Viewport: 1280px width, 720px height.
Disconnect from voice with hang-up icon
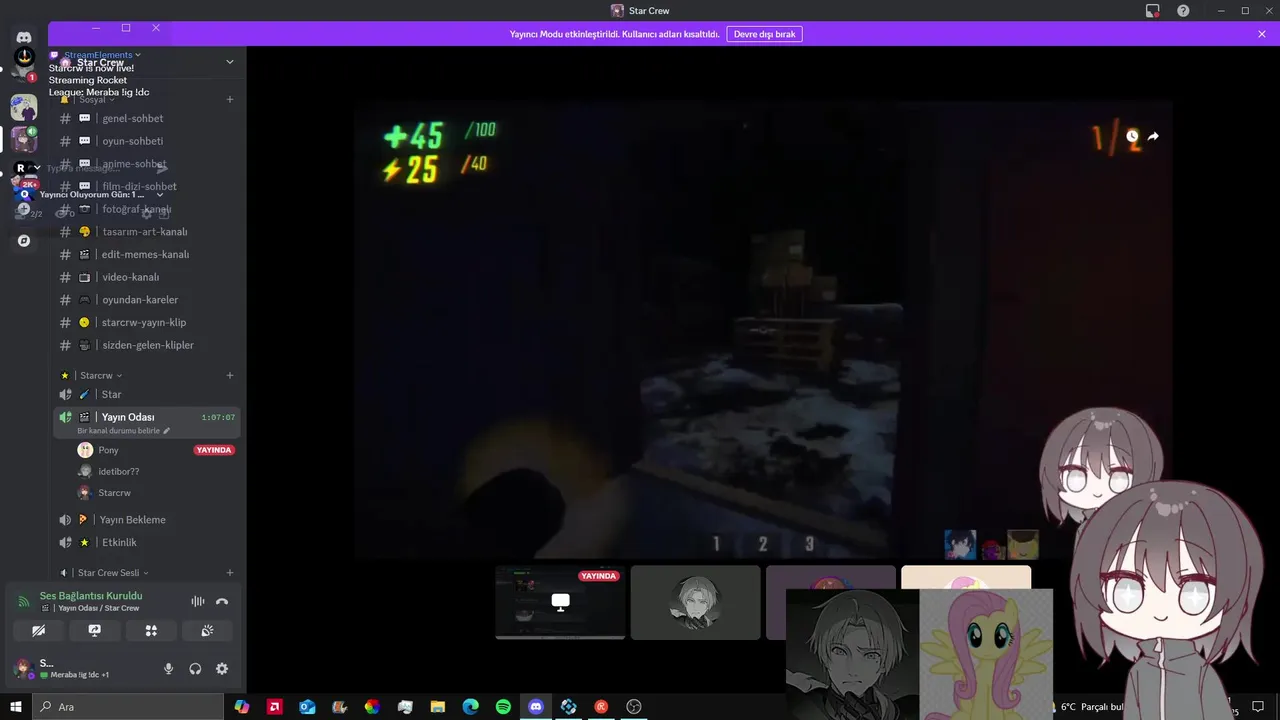tap(222, 601)
